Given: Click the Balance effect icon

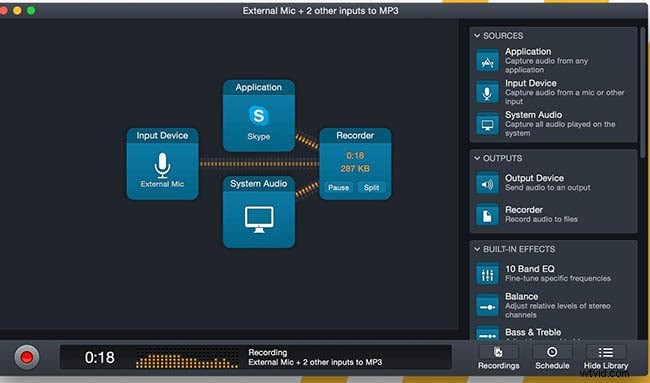Looking at the screenshot, I should (487, 306).
